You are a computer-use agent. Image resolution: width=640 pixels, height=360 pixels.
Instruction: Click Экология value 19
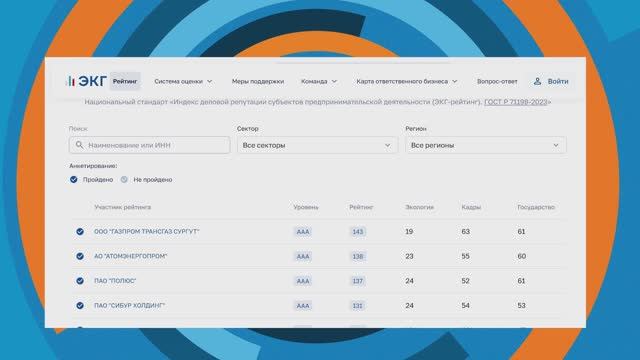tap(409, 231)
